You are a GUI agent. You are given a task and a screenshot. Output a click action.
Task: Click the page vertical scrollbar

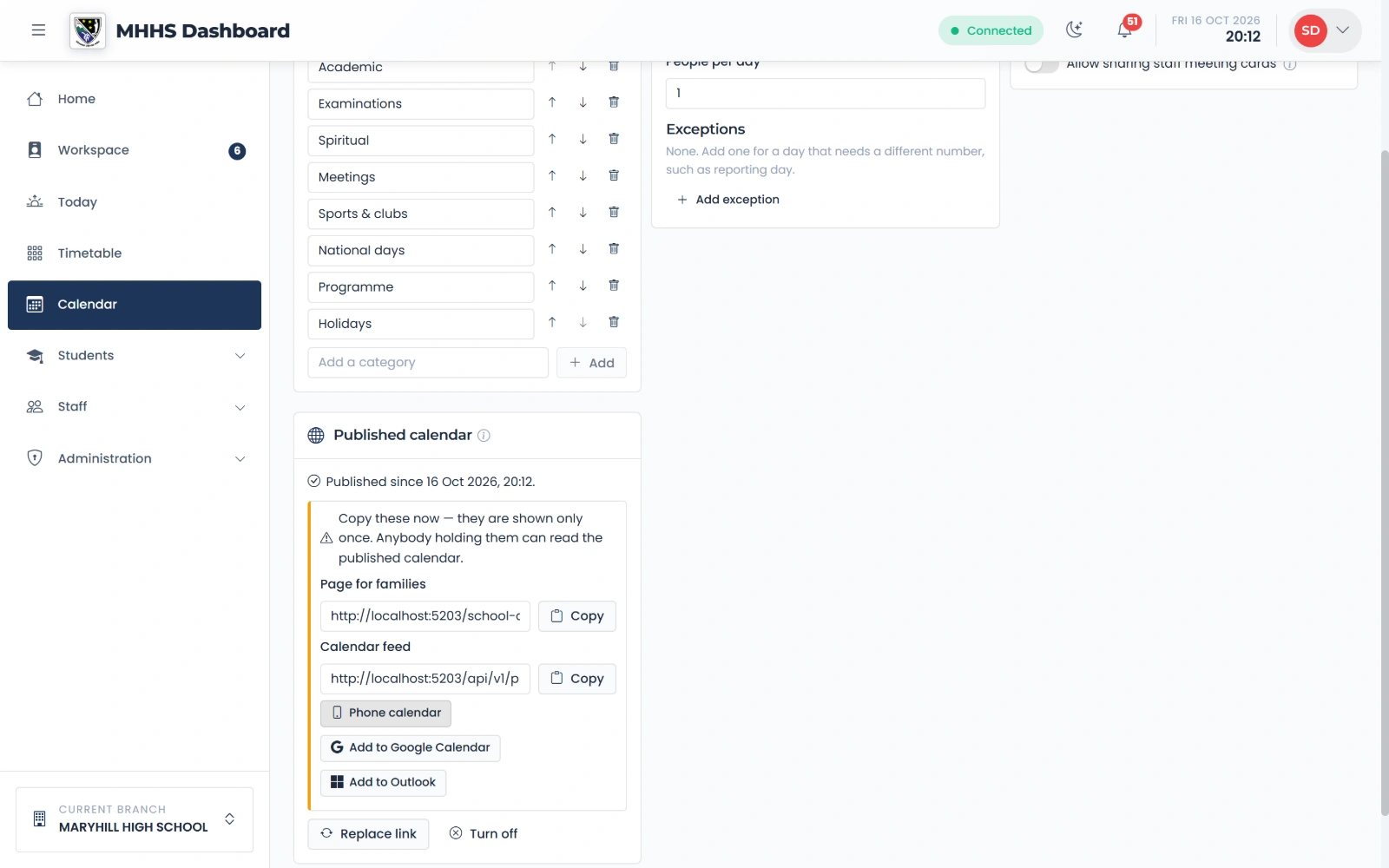coord(1385,482)
